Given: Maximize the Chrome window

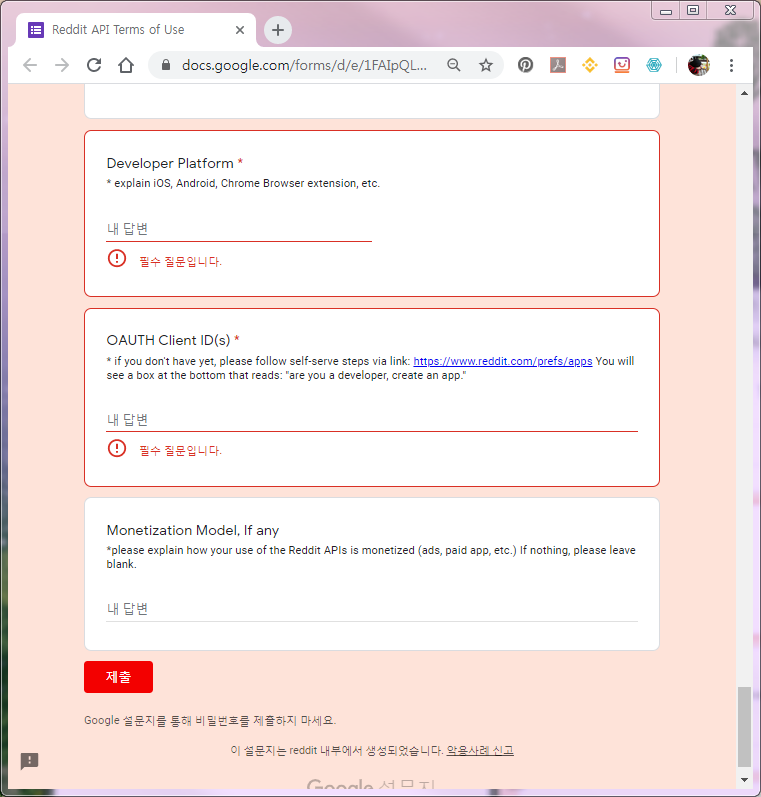Looking at the screenshot, I should tap(692, 11).
